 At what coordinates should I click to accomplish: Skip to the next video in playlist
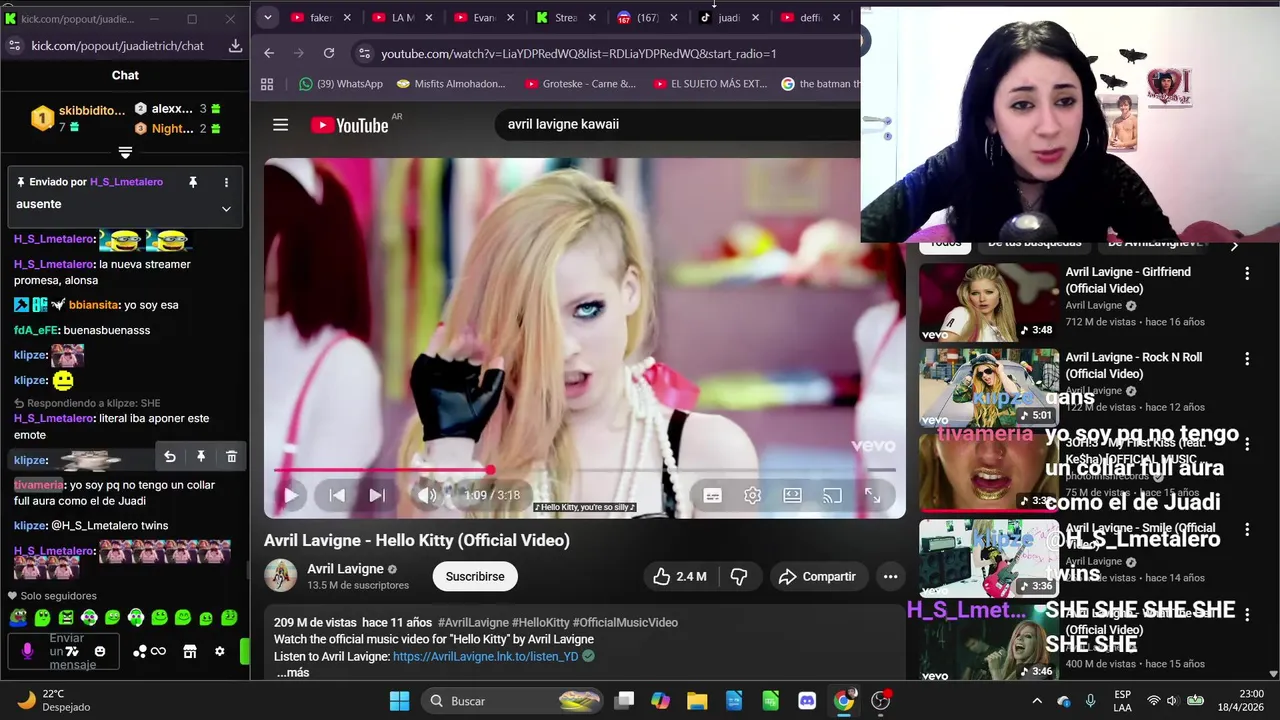[377, 495]
